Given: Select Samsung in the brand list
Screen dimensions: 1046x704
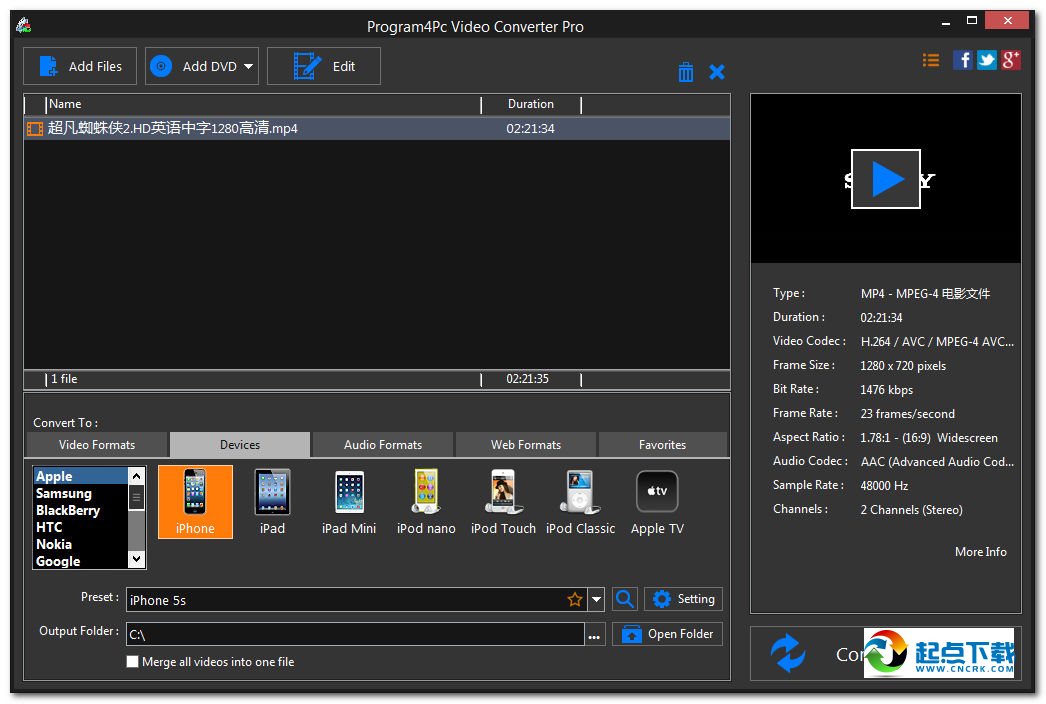Looking at the screenshot, I should click(x=80, y=493).
